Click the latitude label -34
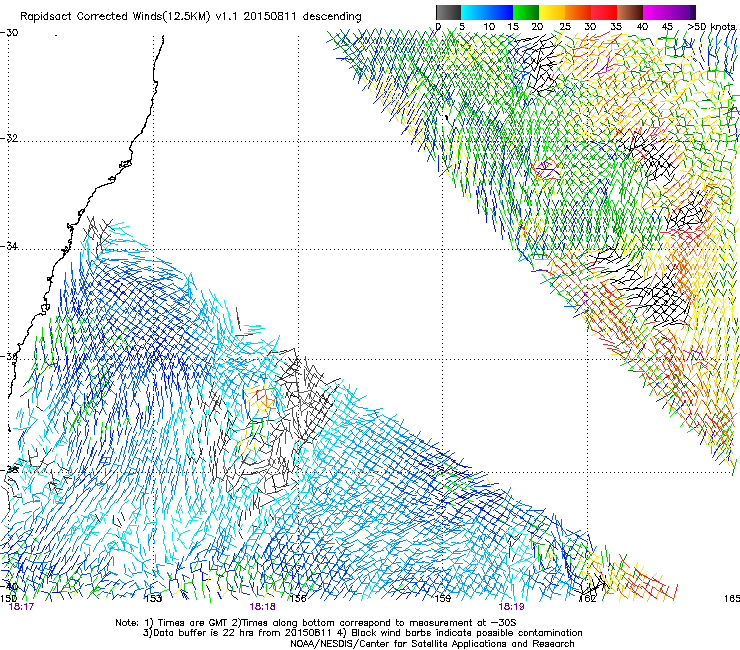Viewport: 740px width, 650px height. 9,246
